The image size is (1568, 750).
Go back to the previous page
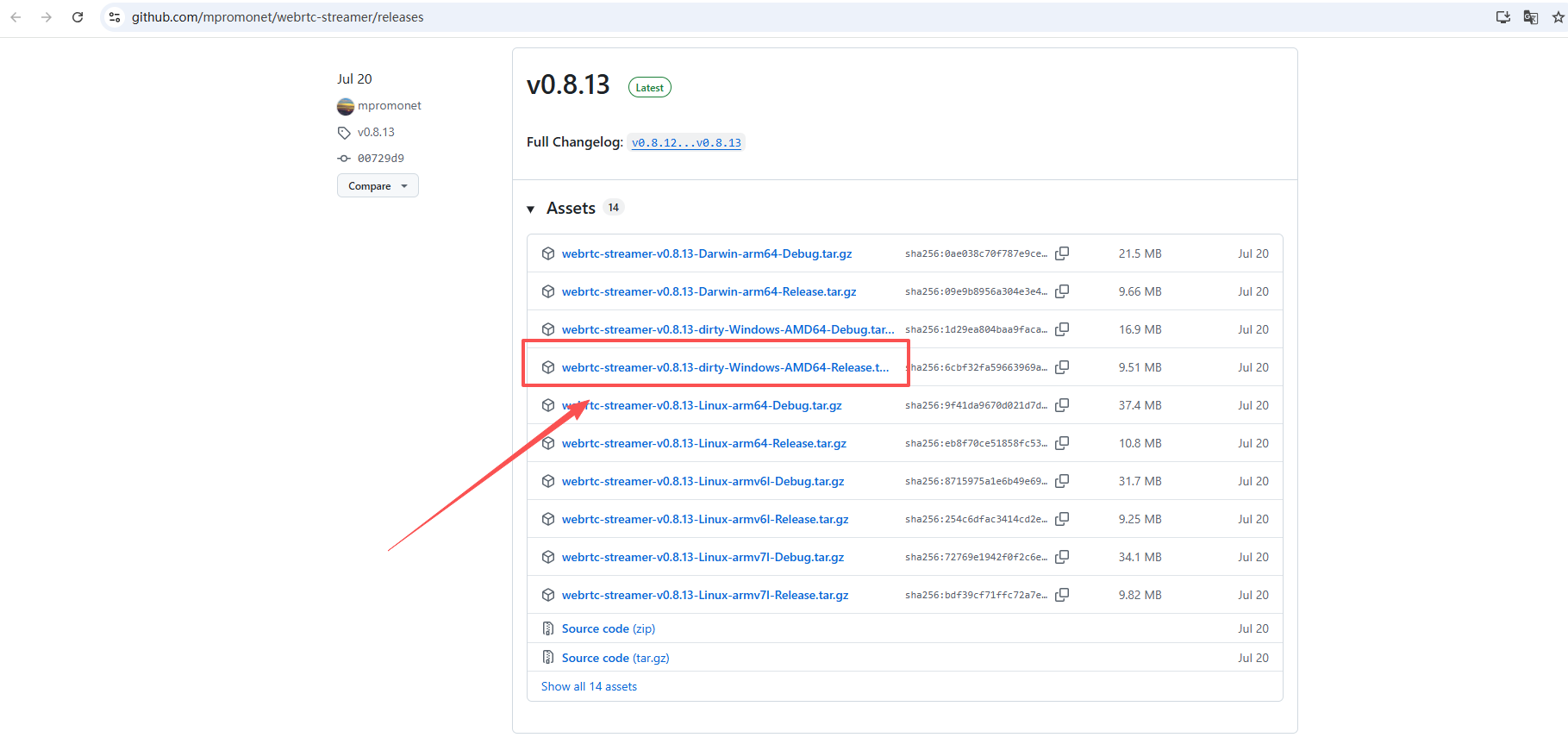point(16,17)
